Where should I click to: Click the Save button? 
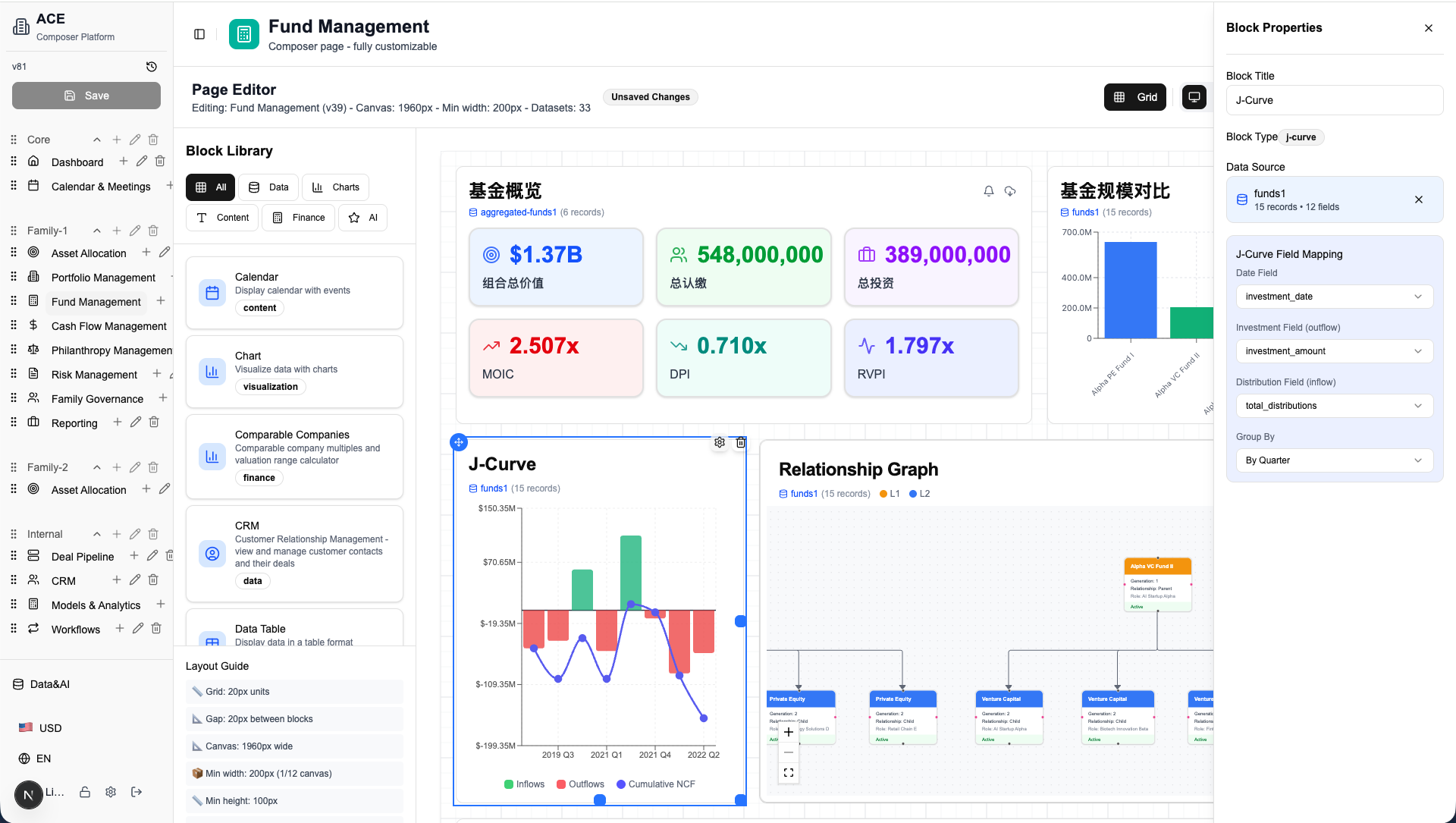tap(86, 96)
